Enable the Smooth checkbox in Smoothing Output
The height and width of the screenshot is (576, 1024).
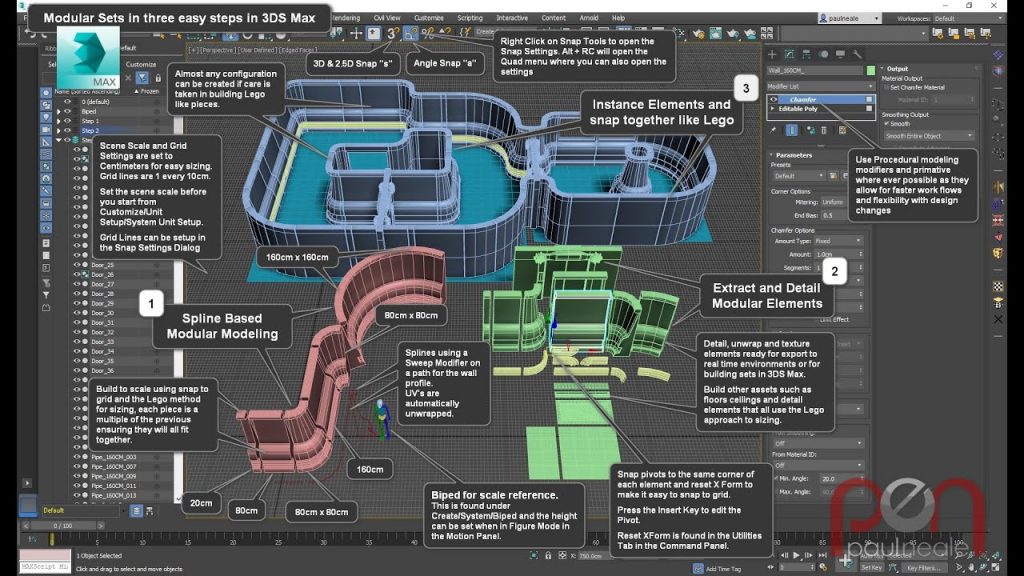(886, 124)
